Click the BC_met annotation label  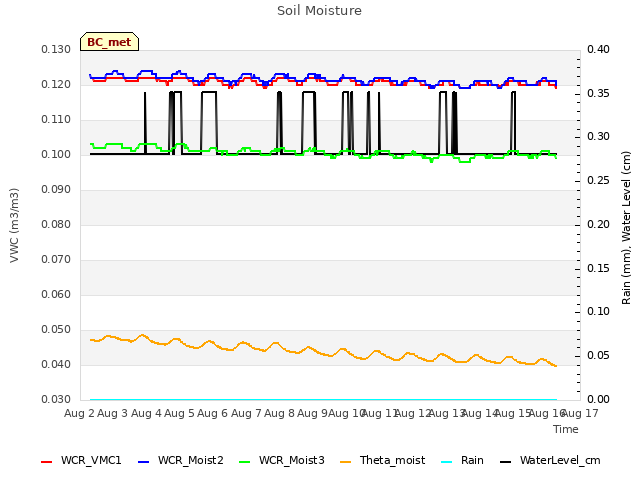click(109, 42)
